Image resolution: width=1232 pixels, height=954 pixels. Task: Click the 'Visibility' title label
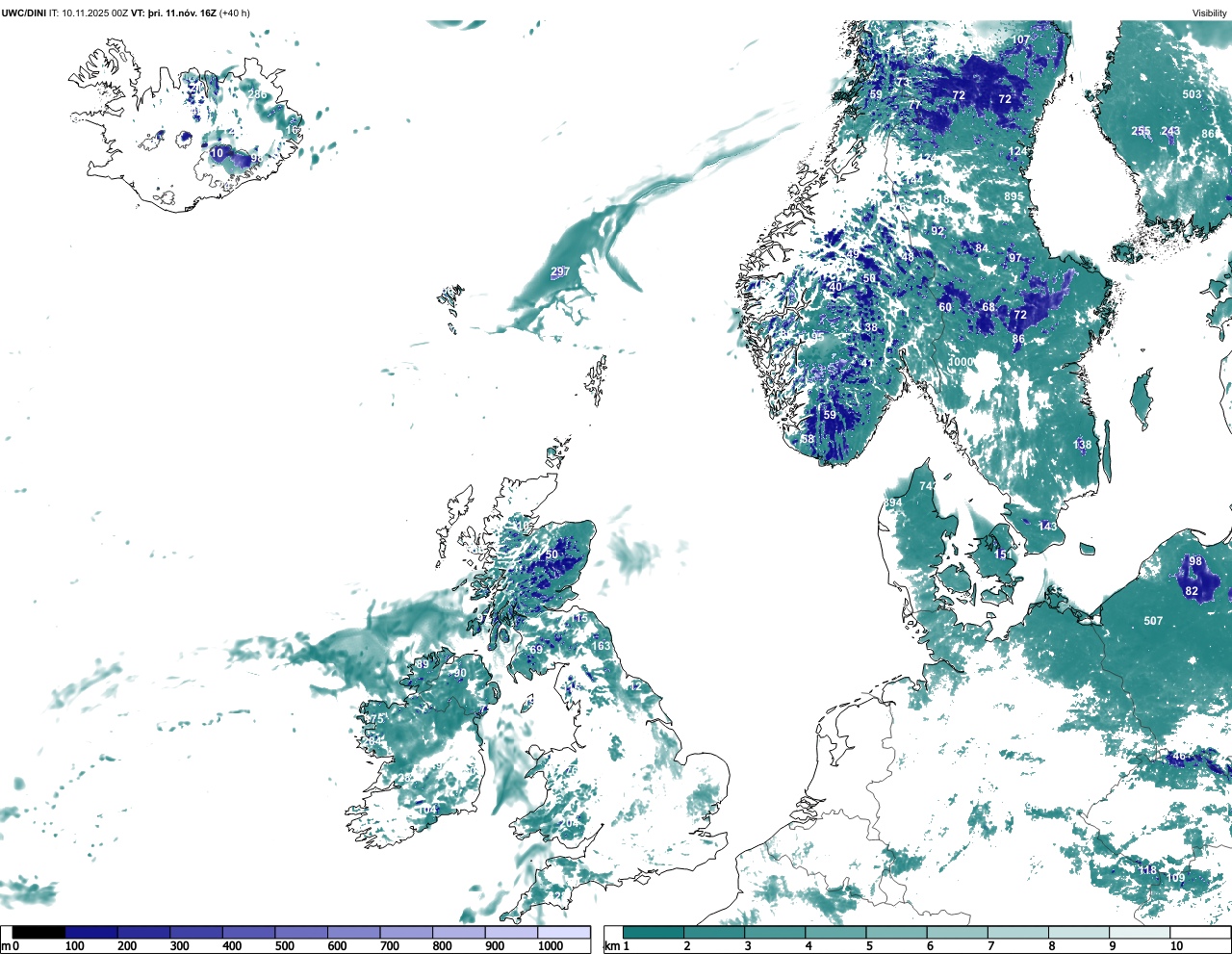point(1210,13)
